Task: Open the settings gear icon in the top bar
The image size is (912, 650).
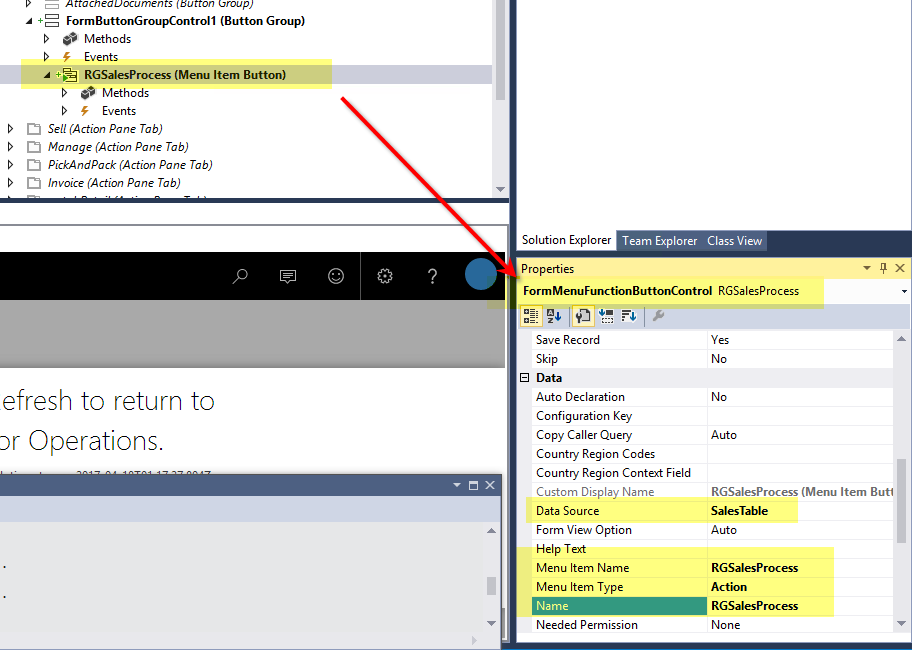Action: (x=384, y=276)
